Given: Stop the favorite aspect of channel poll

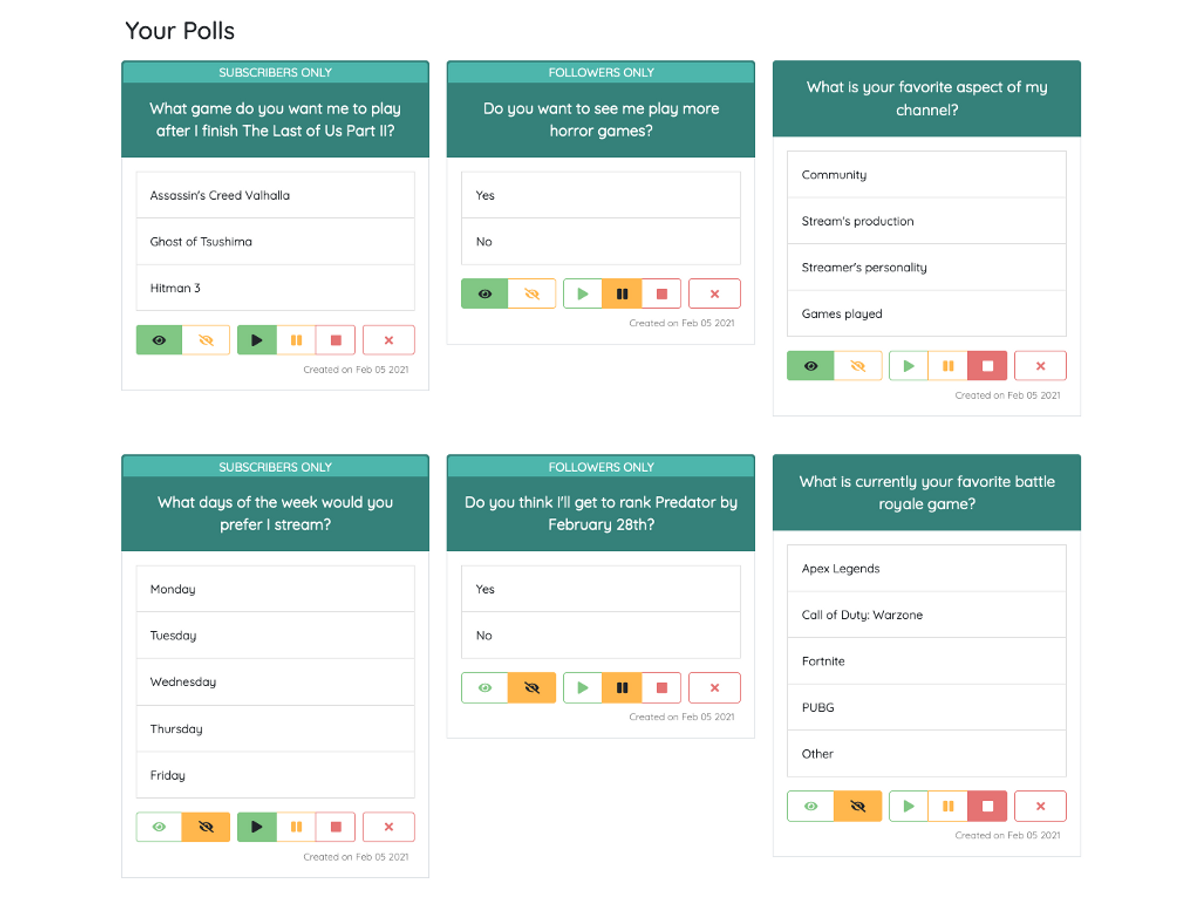Looking at the screenshot, I should pos(987,366).
